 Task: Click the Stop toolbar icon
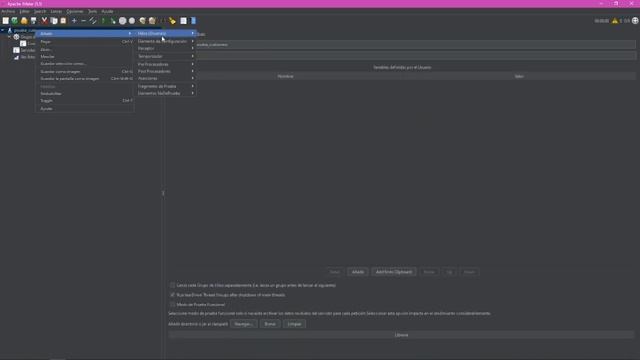(x=122, y=20)
